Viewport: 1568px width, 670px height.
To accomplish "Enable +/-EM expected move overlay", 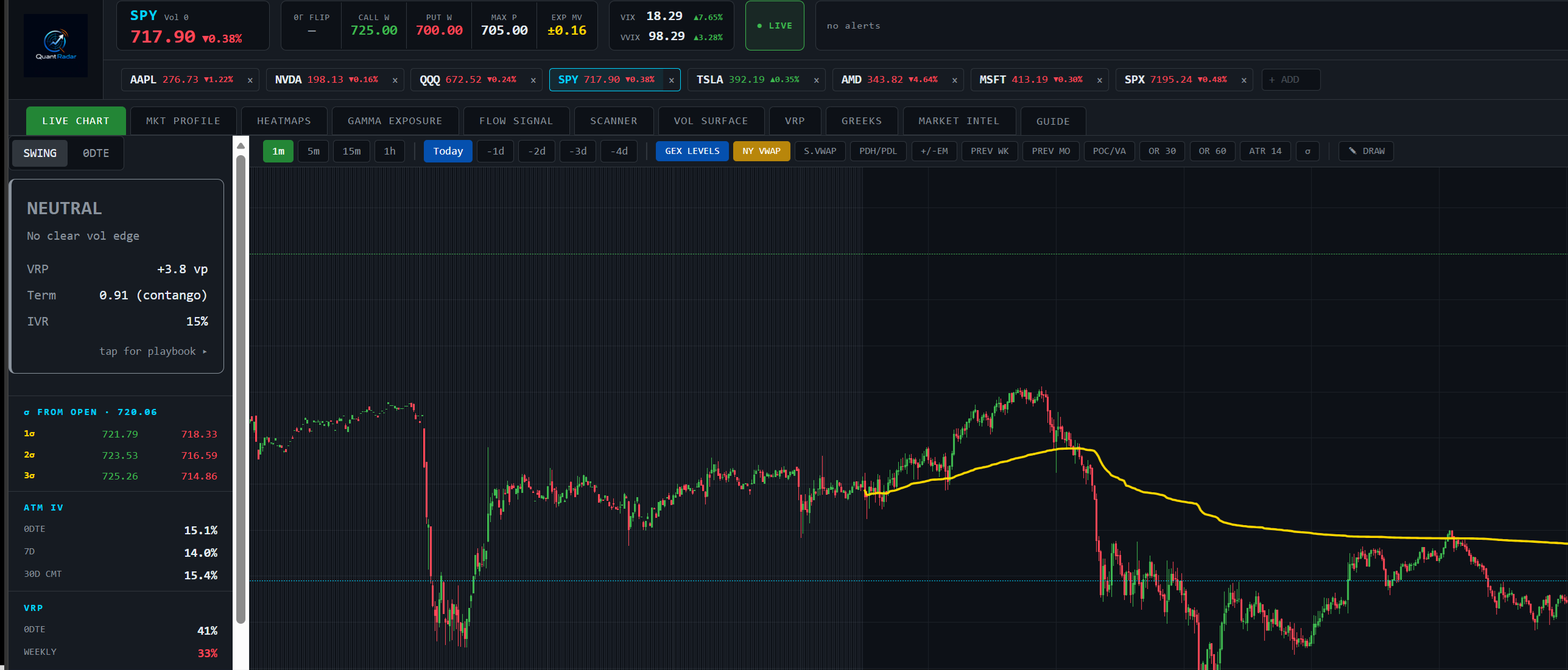I will [x=934, y=152].
